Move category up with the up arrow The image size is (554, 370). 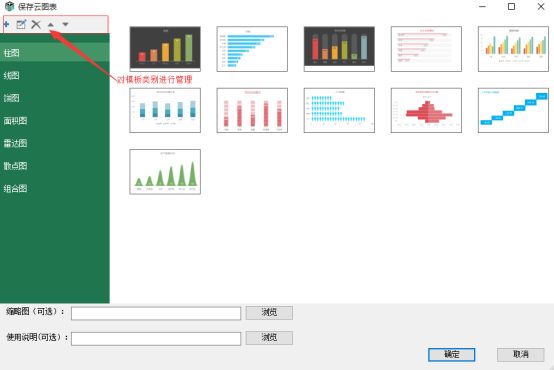click(x=51, y=24)
